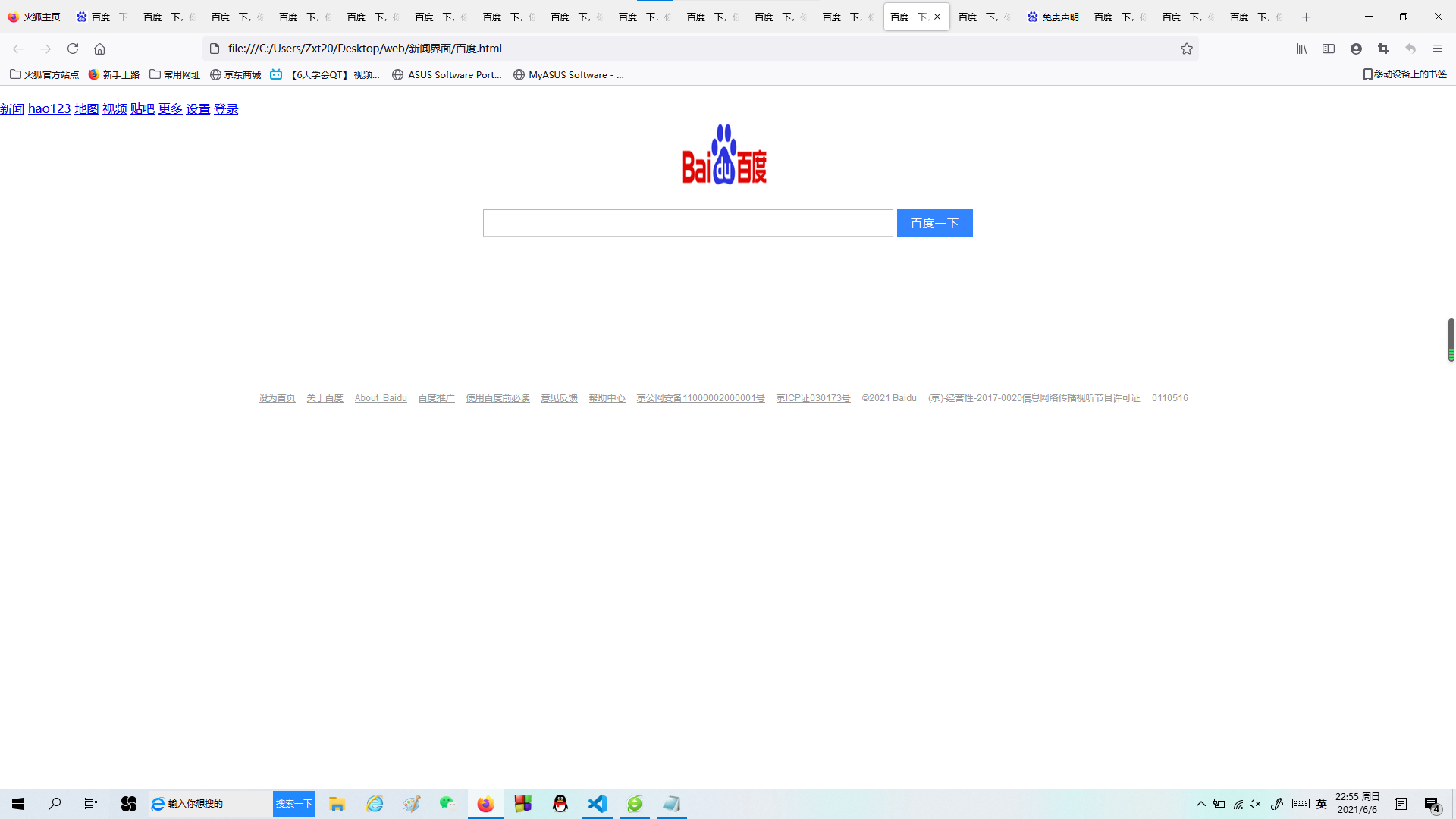This screenshot has width=1456, height=819.
Task: Click the screenshot crop tool icon
Action: (1383, 49)
